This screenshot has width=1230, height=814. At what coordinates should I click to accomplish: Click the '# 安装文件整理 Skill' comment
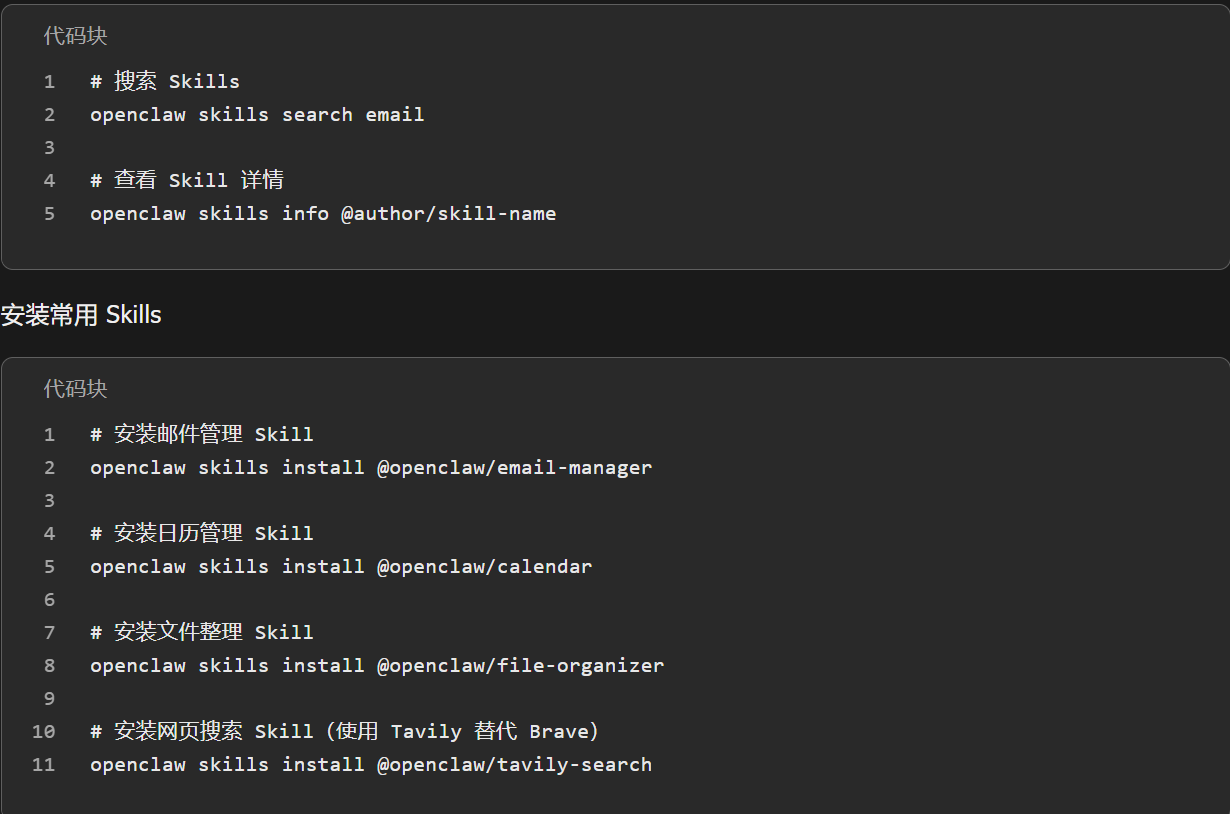click(202, 633)
